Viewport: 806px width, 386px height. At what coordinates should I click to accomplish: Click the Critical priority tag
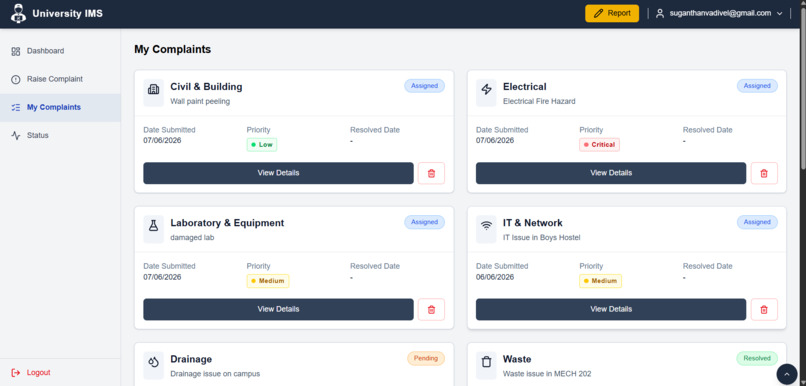(x=599, y=145)
